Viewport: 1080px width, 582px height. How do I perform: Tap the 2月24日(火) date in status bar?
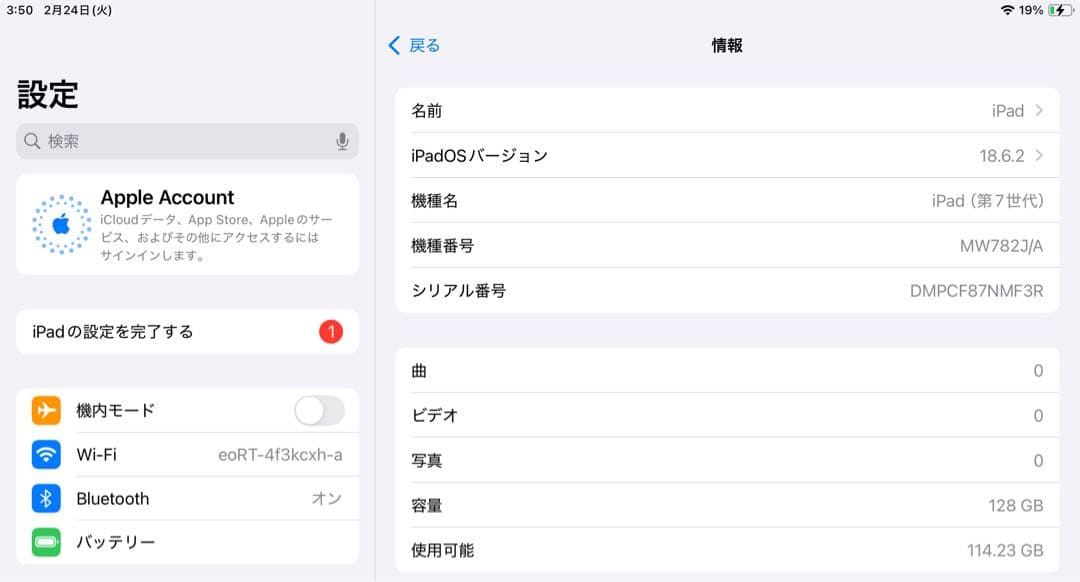[78, 10]
